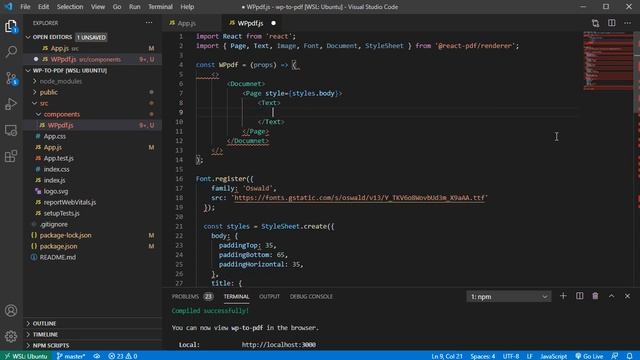The height and width of the screenshot is (360, 640).
Task: Create a new terminal with plus icon
Action: pos(563,296)
